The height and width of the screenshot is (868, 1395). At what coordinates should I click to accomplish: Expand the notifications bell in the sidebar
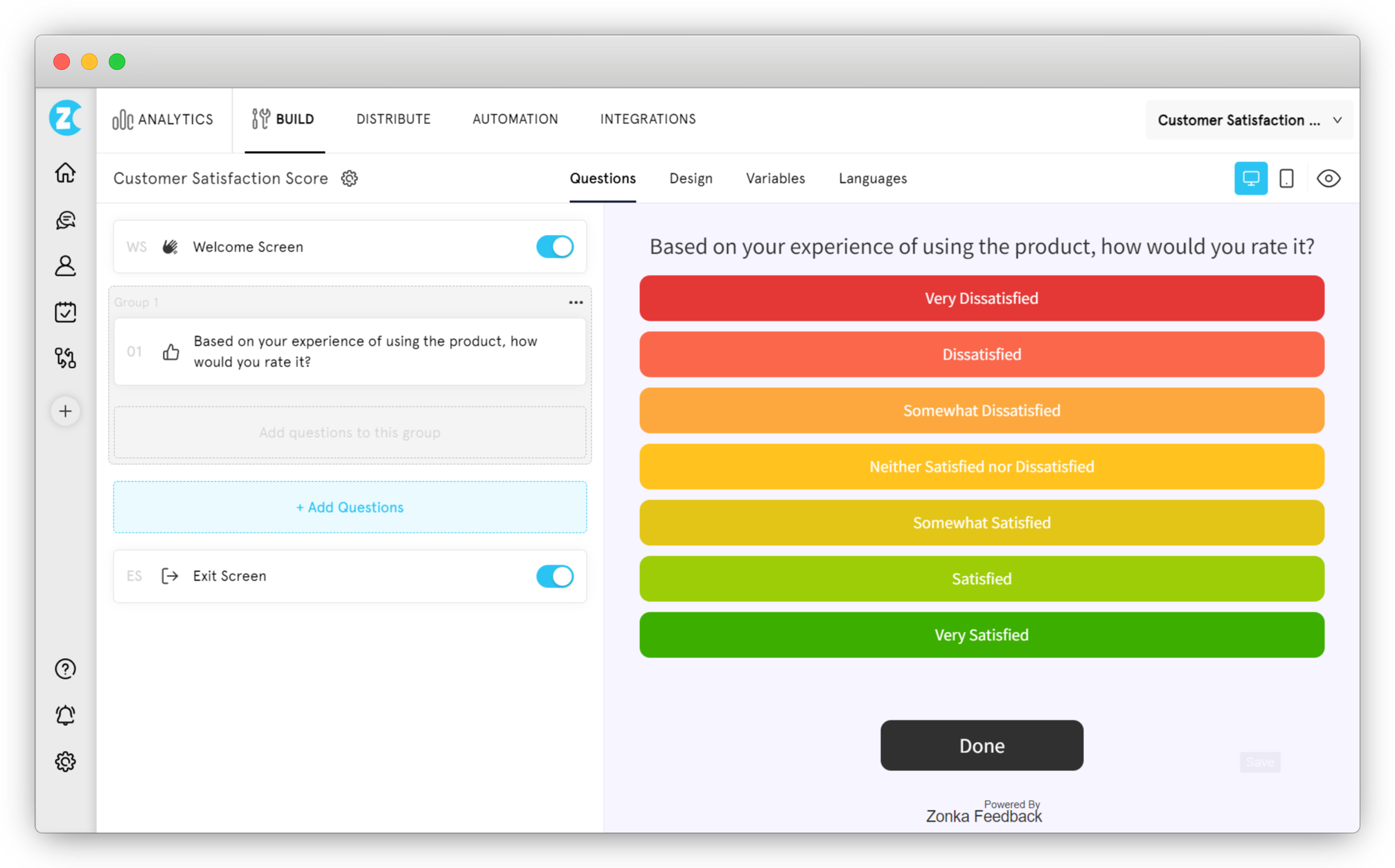coord(65,715)
